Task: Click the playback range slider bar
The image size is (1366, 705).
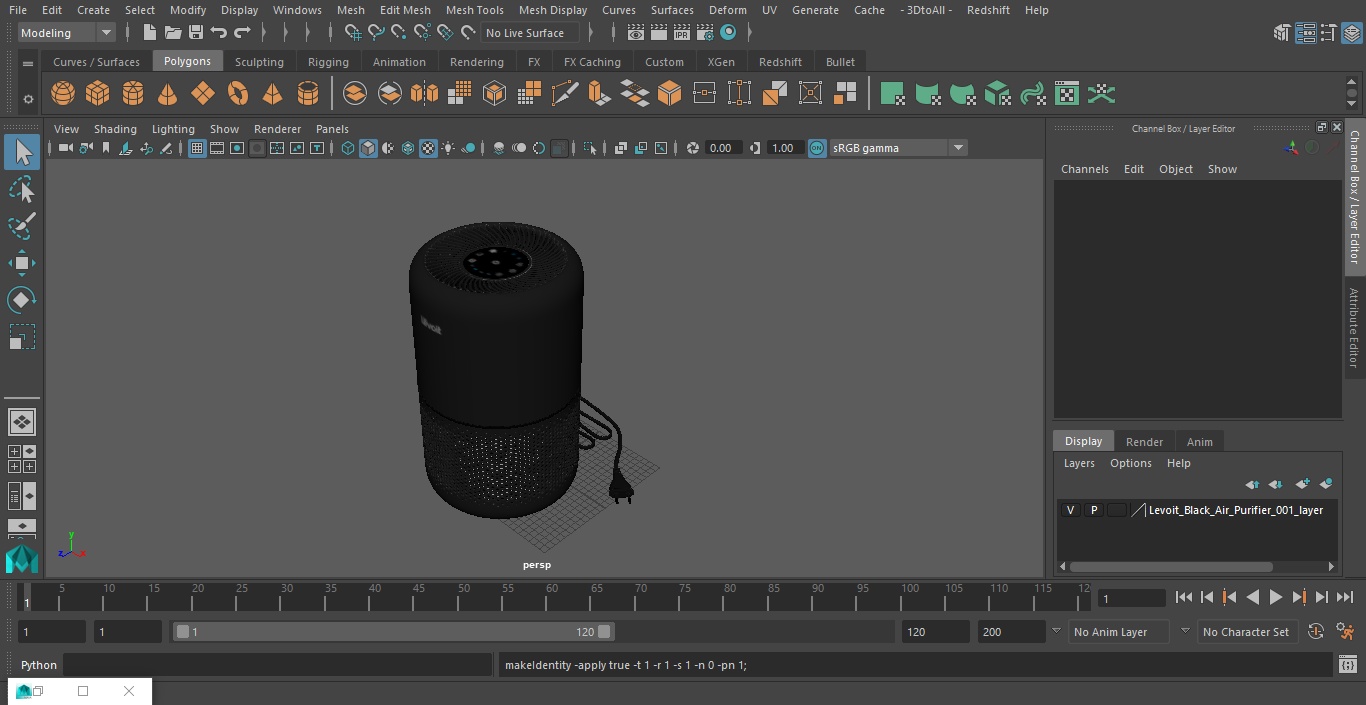Action: (x=393, y=632)
